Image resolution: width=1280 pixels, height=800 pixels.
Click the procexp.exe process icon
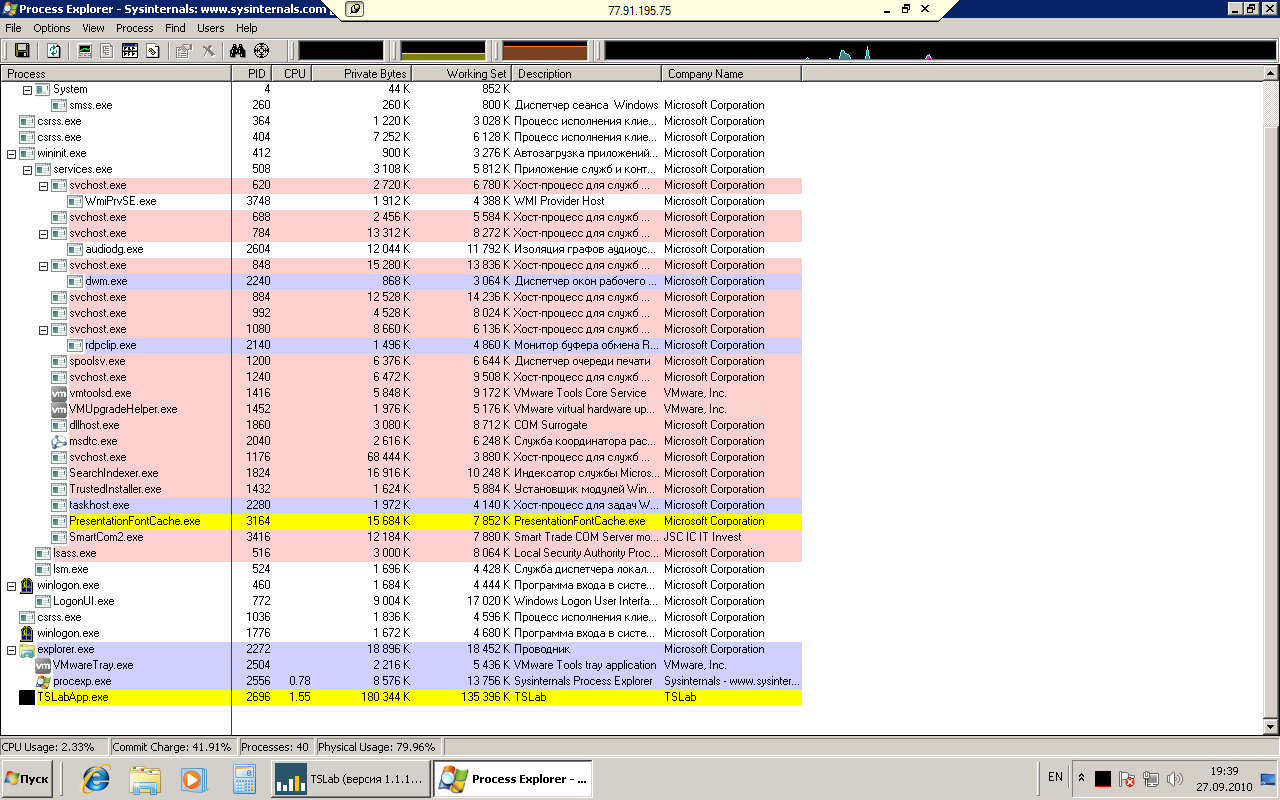(43, 681)
